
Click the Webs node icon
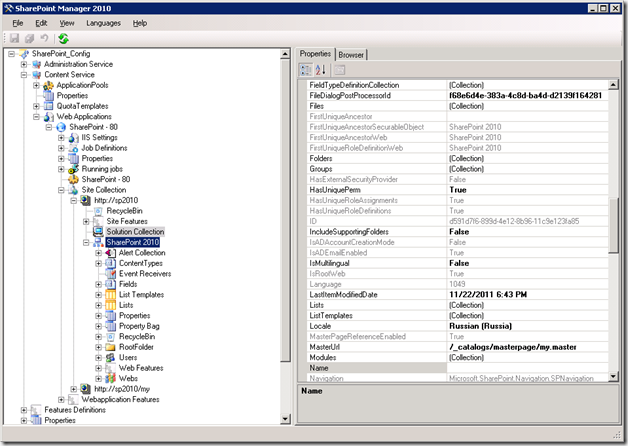[111, 378]
